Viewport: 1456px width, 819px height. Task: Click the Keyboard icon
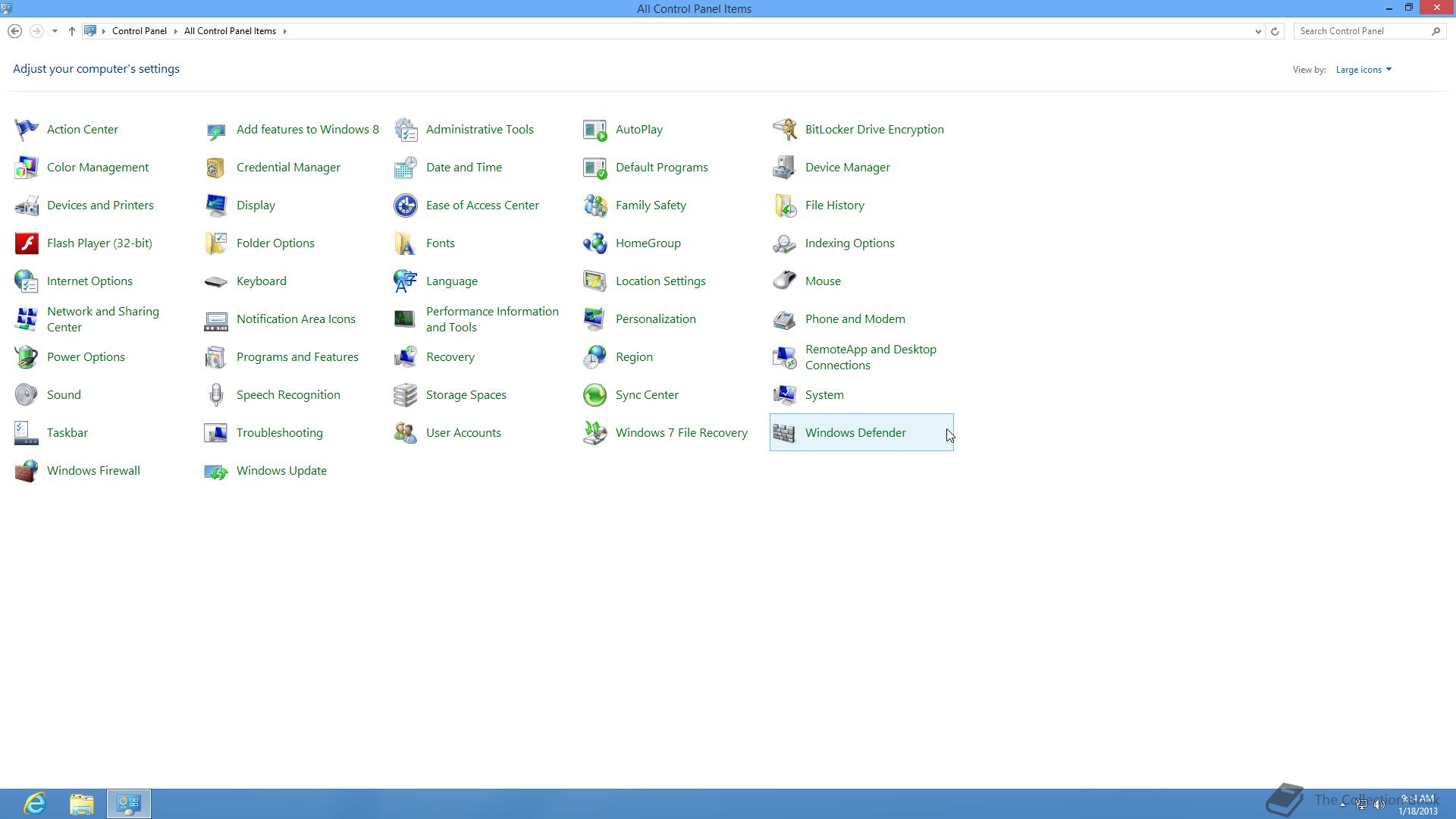click(216, 281)
